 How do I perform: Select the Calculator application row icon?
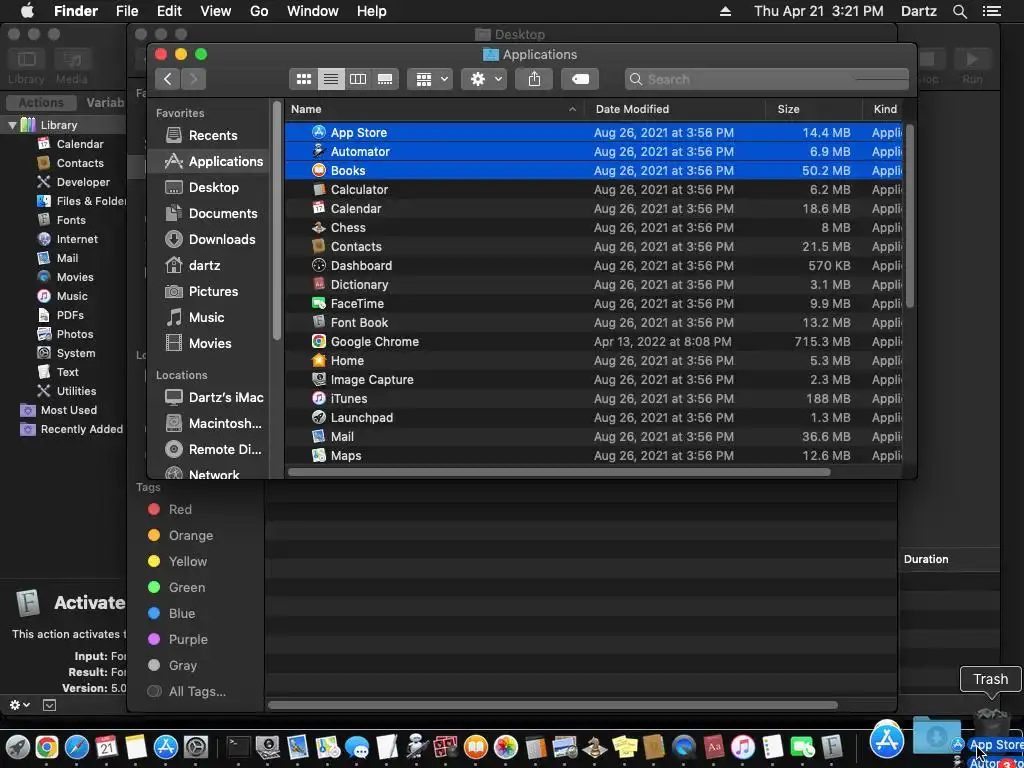click(319, 189)
